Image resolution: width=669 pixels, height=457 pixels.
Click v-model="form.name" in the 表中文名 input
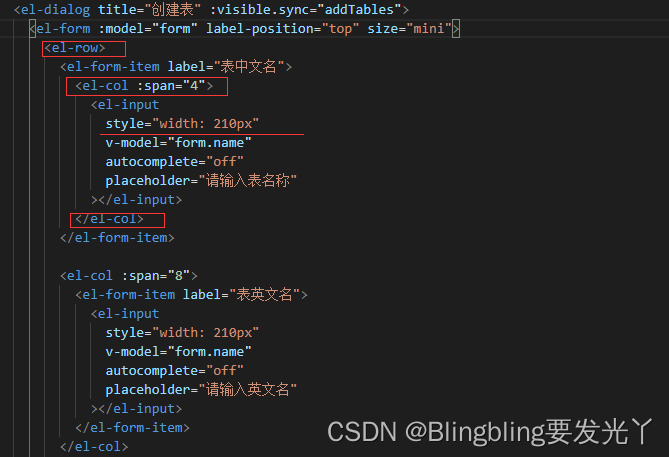pos(178,143)
